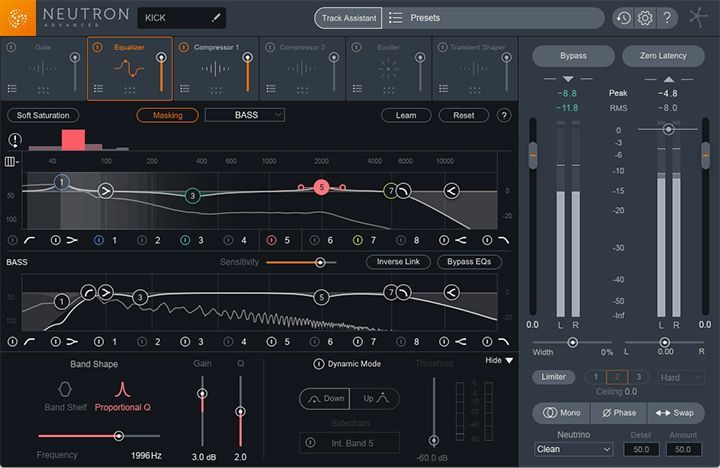Select the Exciter module tab

[388, 68]
